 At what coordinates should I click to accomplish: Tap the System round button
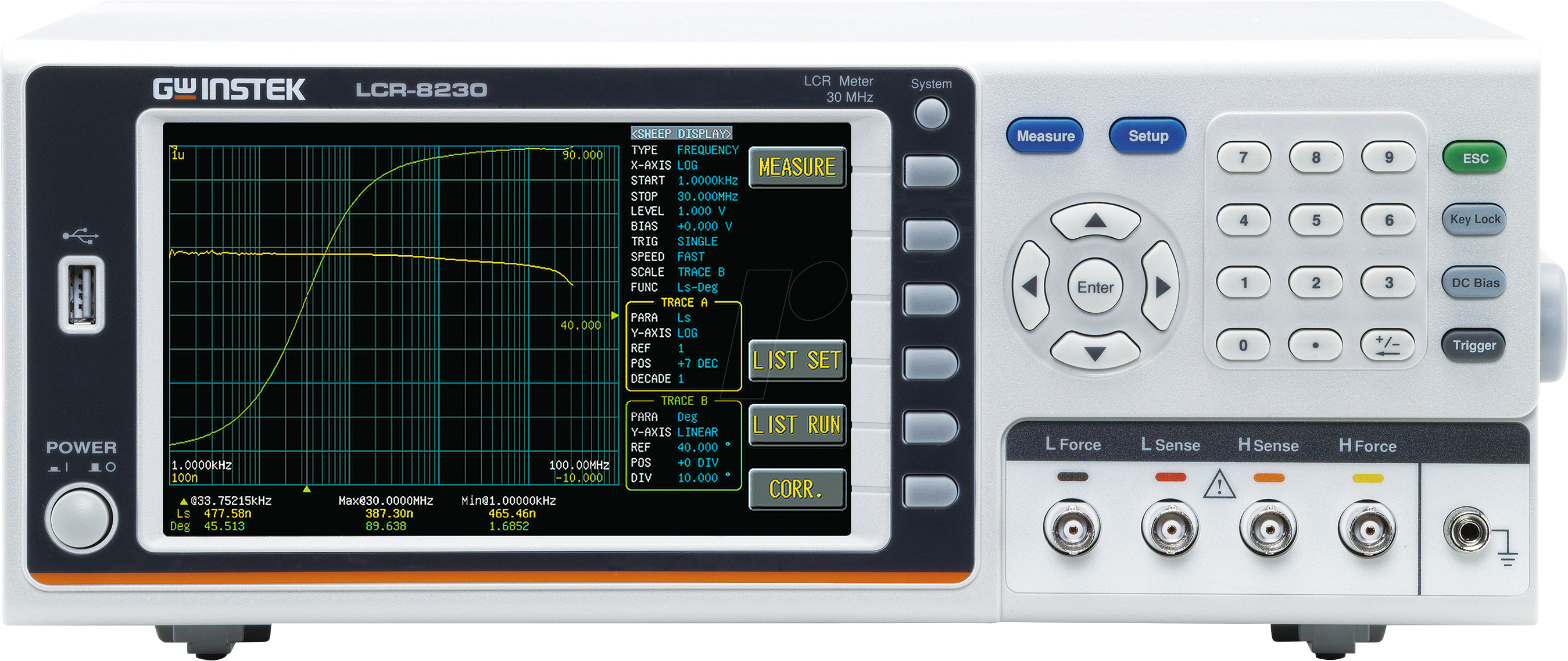click(x=930, y=113)
